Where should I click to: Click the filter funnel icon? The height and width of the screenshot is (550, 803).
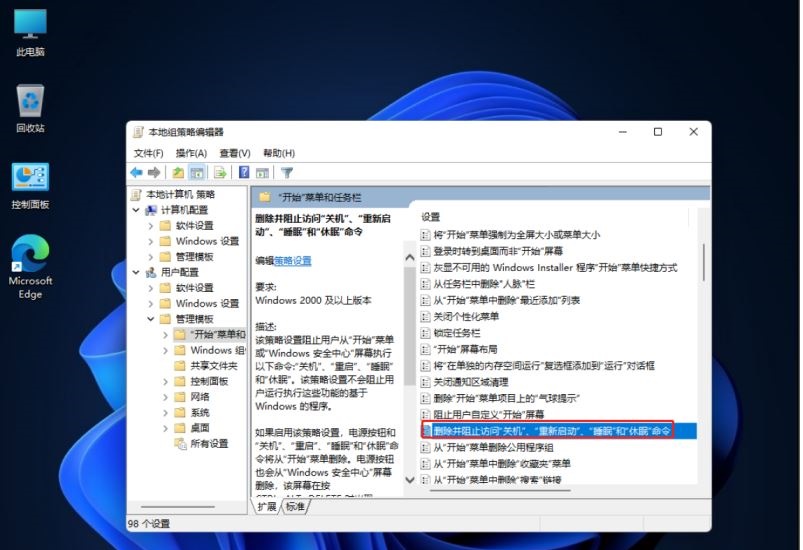[x=287, y=173]
